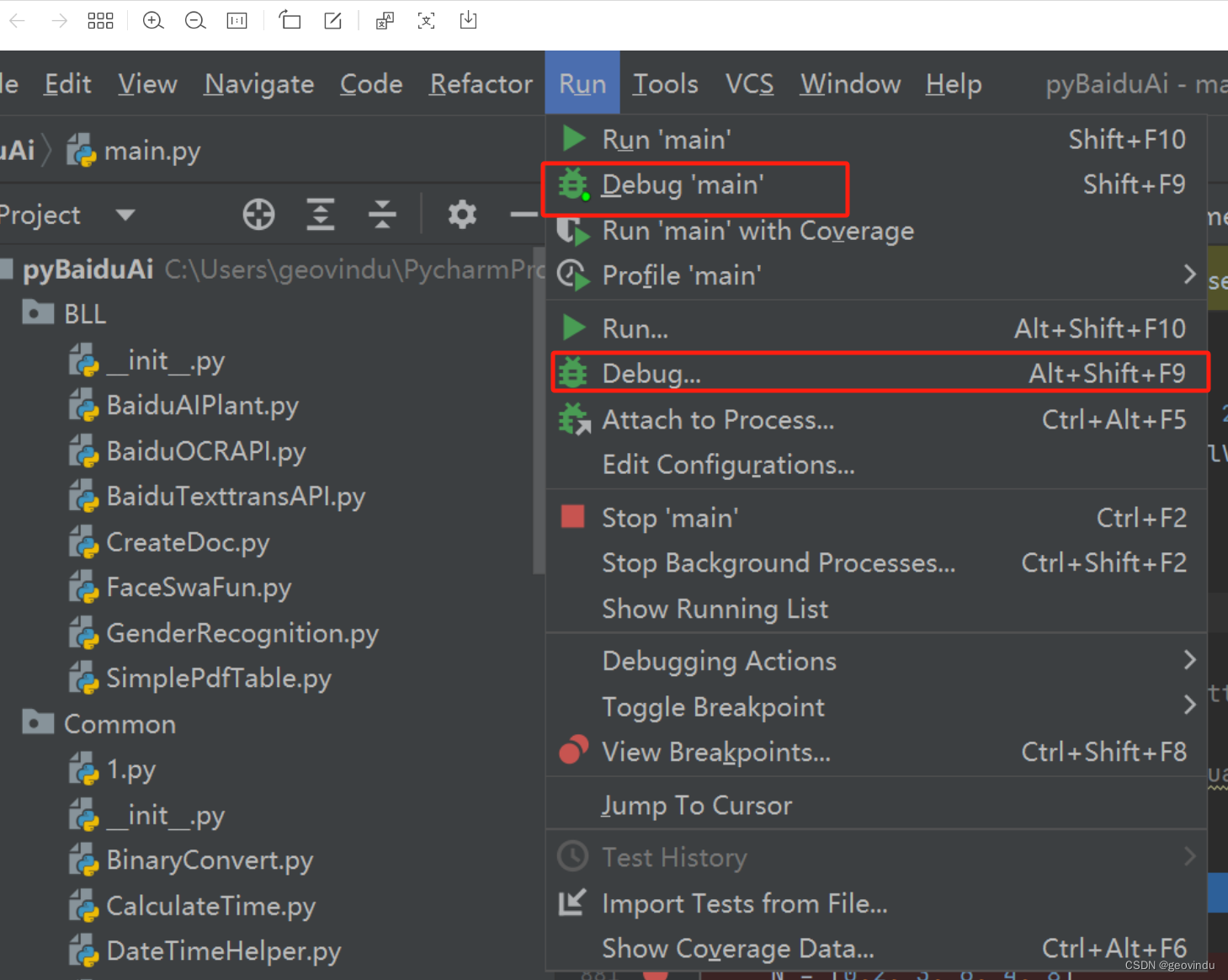Click the download icon
The width and height of the screenshot is (1228, 980).
coord(468,20)
